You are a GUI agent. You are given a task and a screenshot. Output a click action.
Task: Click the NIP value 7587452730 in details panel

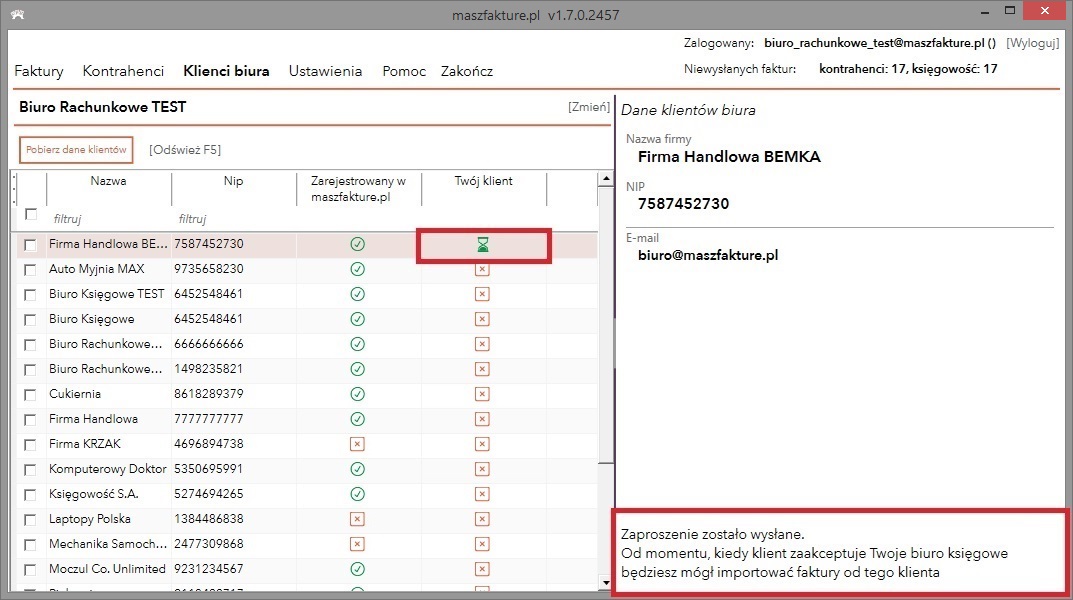coord(683,204)
